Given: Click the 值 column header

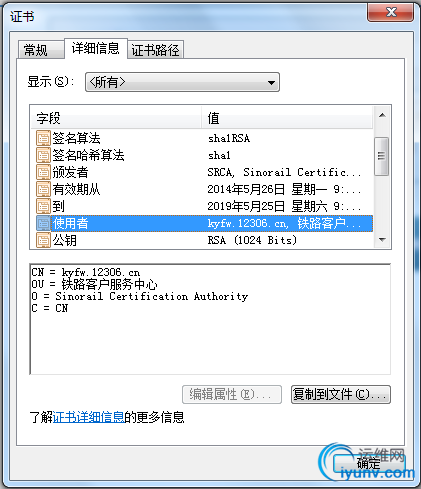Looking at the screenshot, I should point(287,118).
